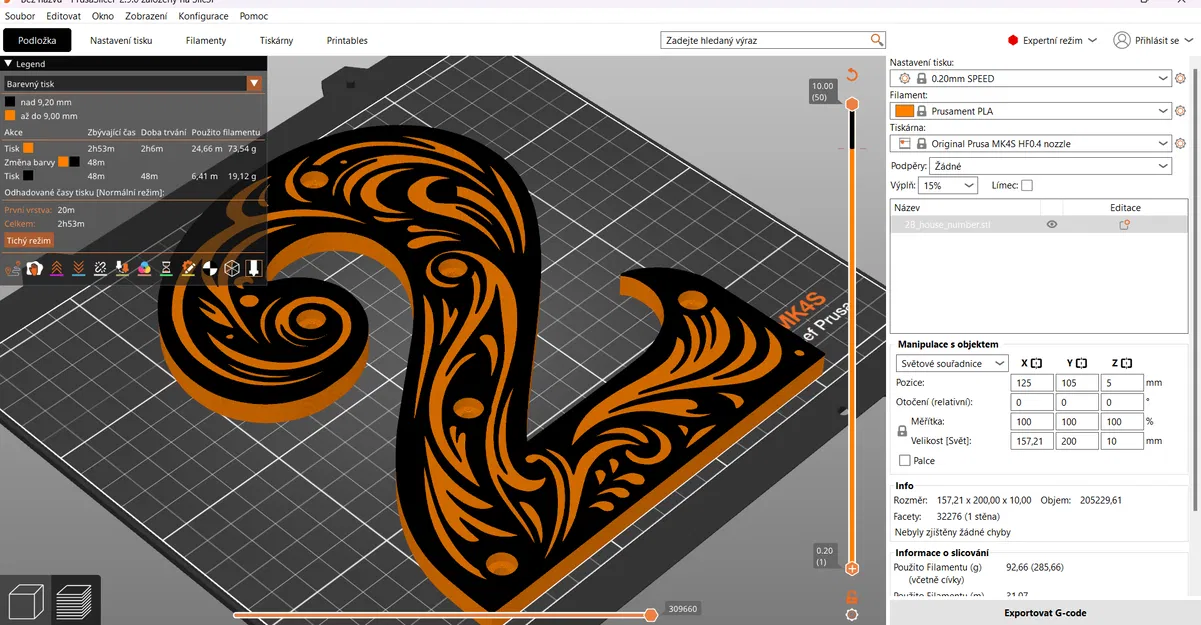Image resolution: width=1201 pixels, height=625 pixels.
Task: Open print settings gear next to 0.20mm SPEED
Action: point(1180,78)
